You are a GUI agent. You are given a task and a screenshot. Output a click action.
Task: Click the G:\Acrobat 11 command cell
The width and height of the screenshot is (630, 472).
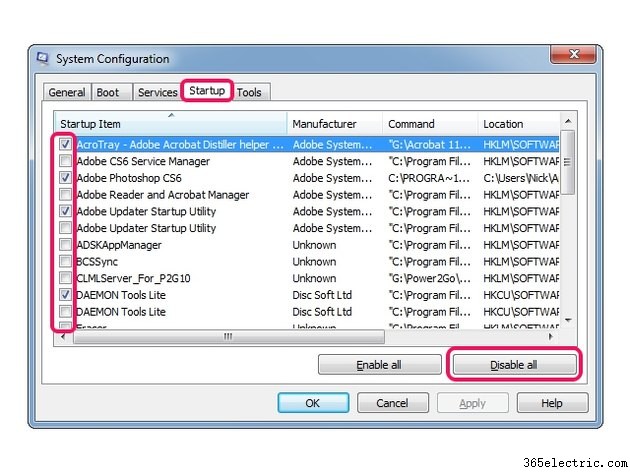tap(429, 145)
